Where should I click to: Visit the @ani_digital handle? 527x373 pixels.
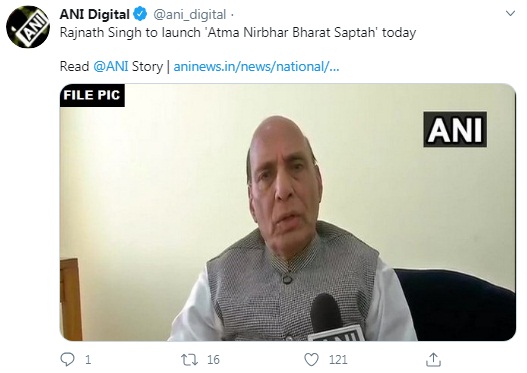click(190, 15)
